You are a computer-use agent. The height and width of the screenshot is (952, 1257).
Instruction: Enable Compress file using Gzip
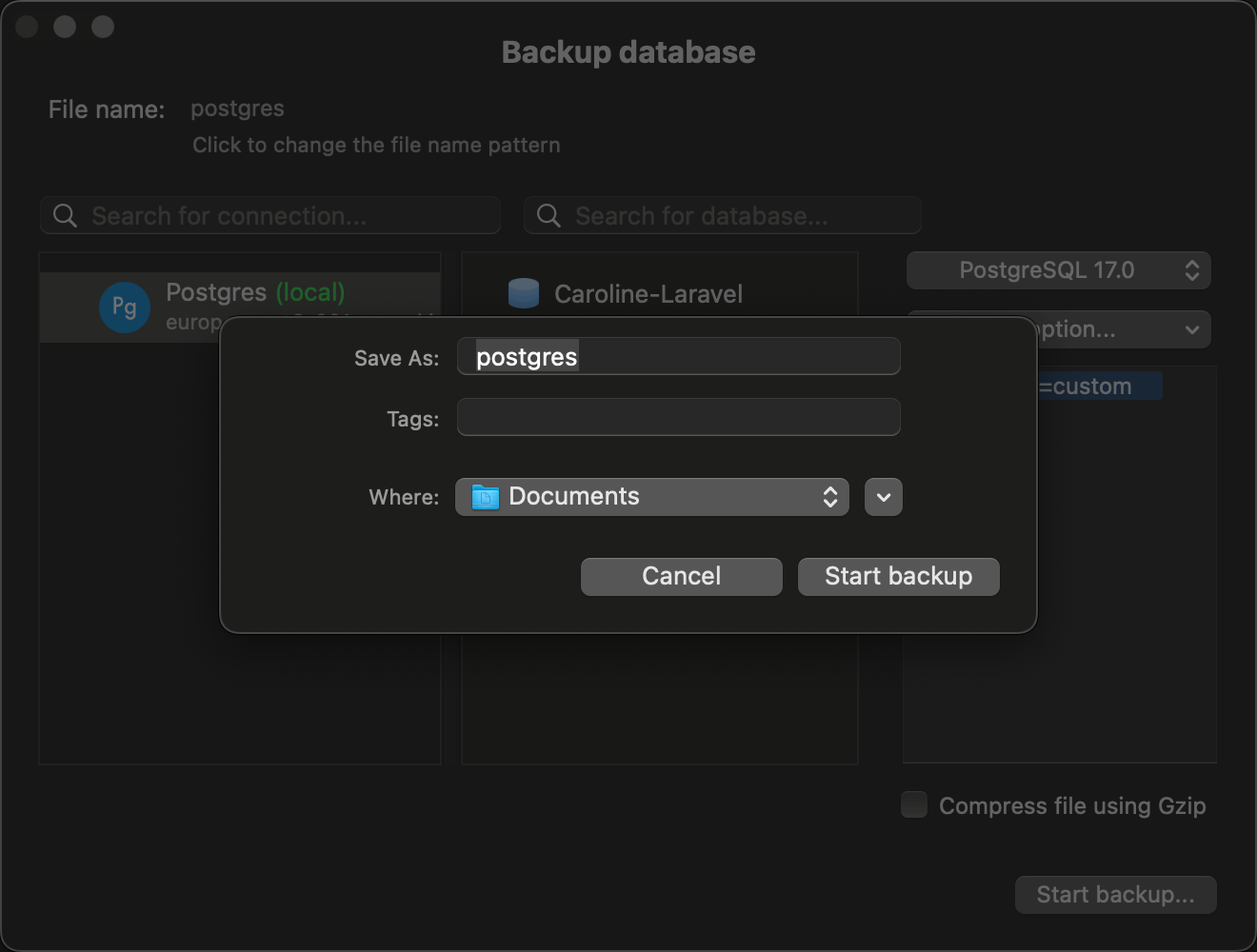pos(912,804)
